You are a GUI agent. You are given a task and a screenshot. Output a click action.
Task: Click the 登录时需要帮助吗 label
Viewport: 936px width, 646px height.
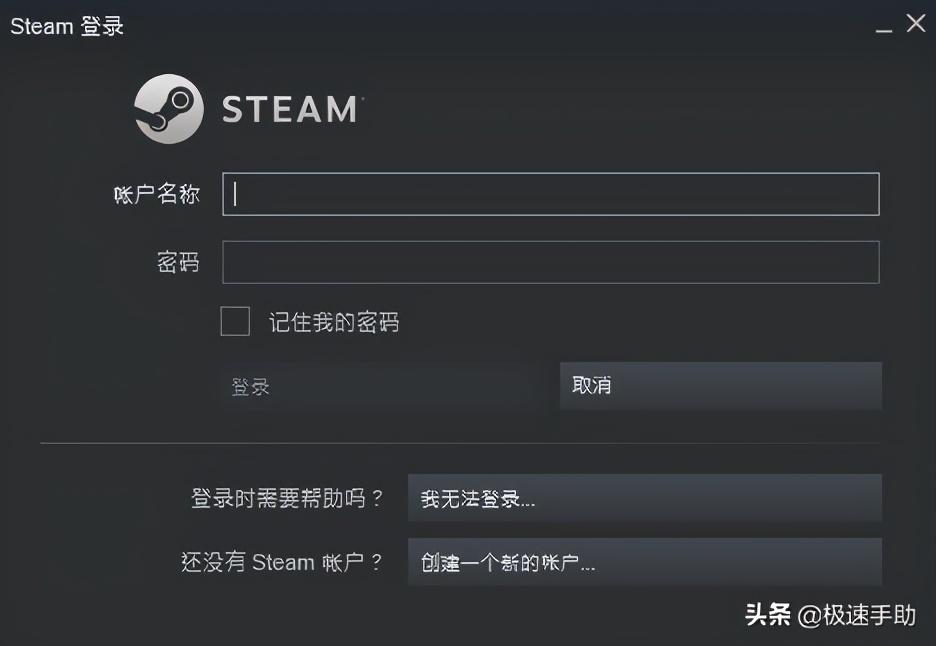pos(283,497)
